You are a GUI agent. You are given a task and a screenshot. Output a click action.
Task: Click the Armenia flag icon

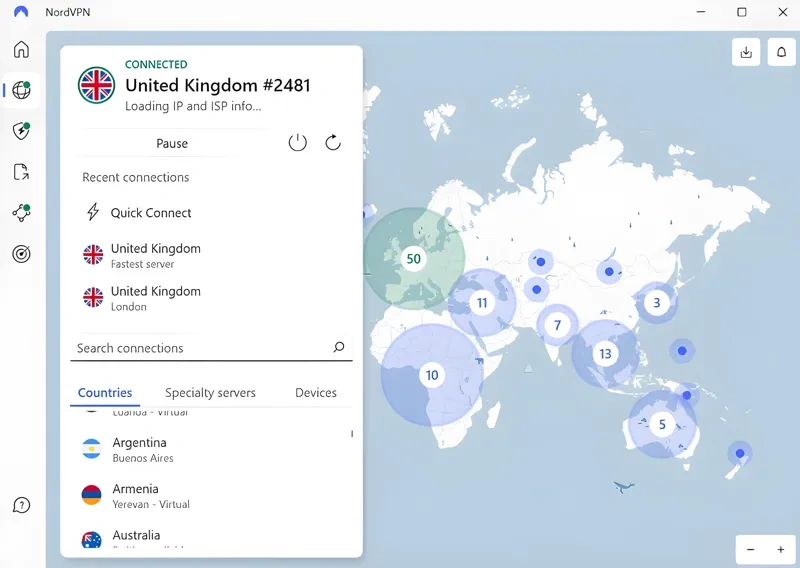[91, 495]
